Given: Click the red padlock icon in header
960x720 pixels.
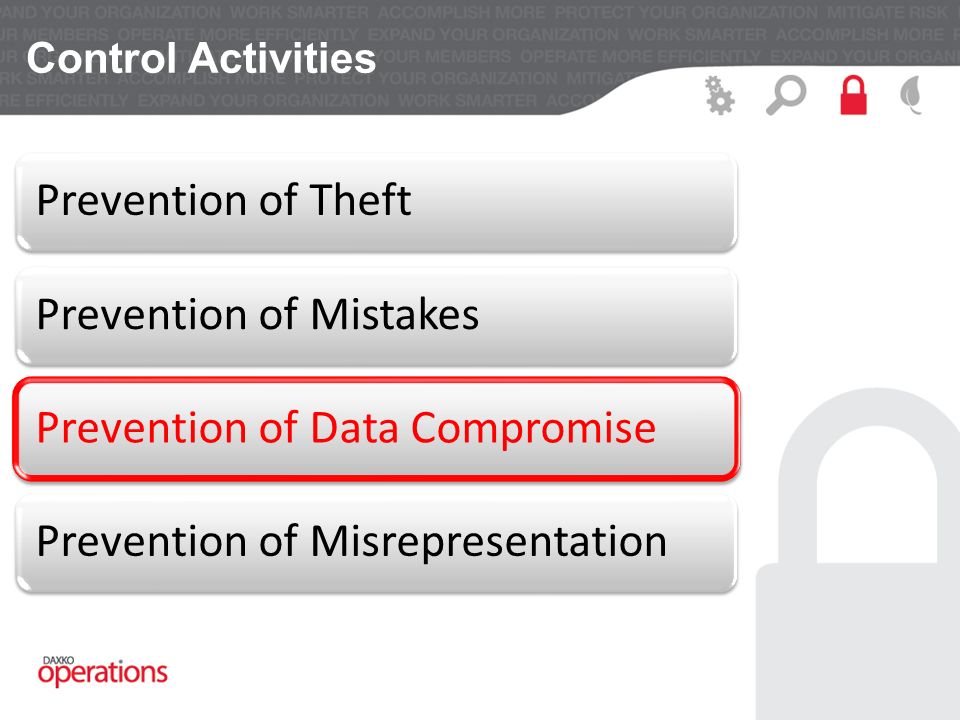Looking at the screenshot, I should coord(853,95).
